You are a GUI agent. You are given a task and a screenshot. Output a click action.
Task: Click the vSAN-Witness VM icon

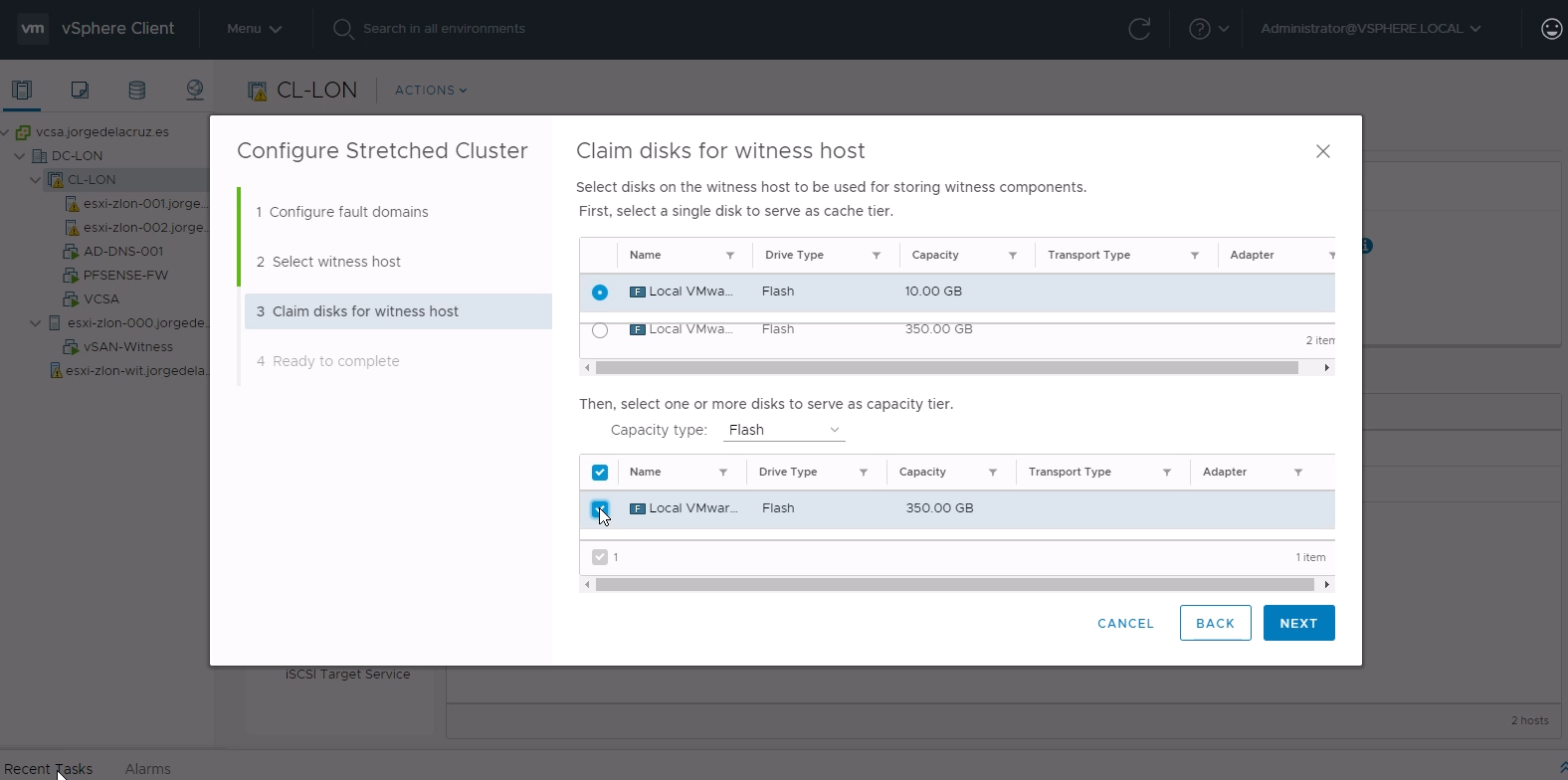pos(71,347)
